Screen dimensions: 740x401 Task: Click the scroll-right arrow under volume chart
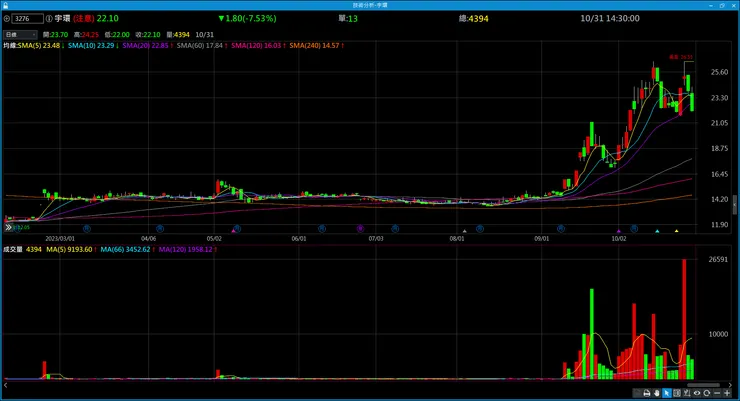tap(730, 385)
